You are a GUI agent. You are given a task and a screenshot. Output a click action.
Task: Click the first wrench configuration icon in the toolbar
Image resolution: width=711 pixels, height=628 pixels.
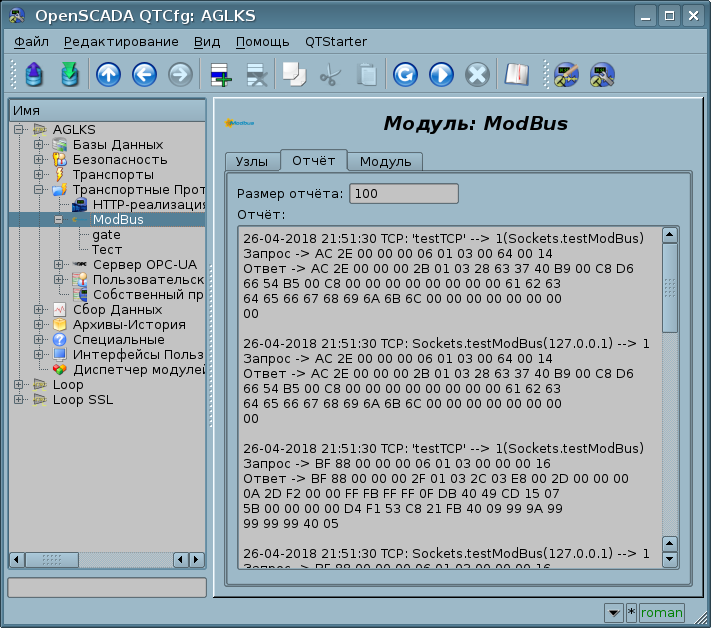[566, 75]
